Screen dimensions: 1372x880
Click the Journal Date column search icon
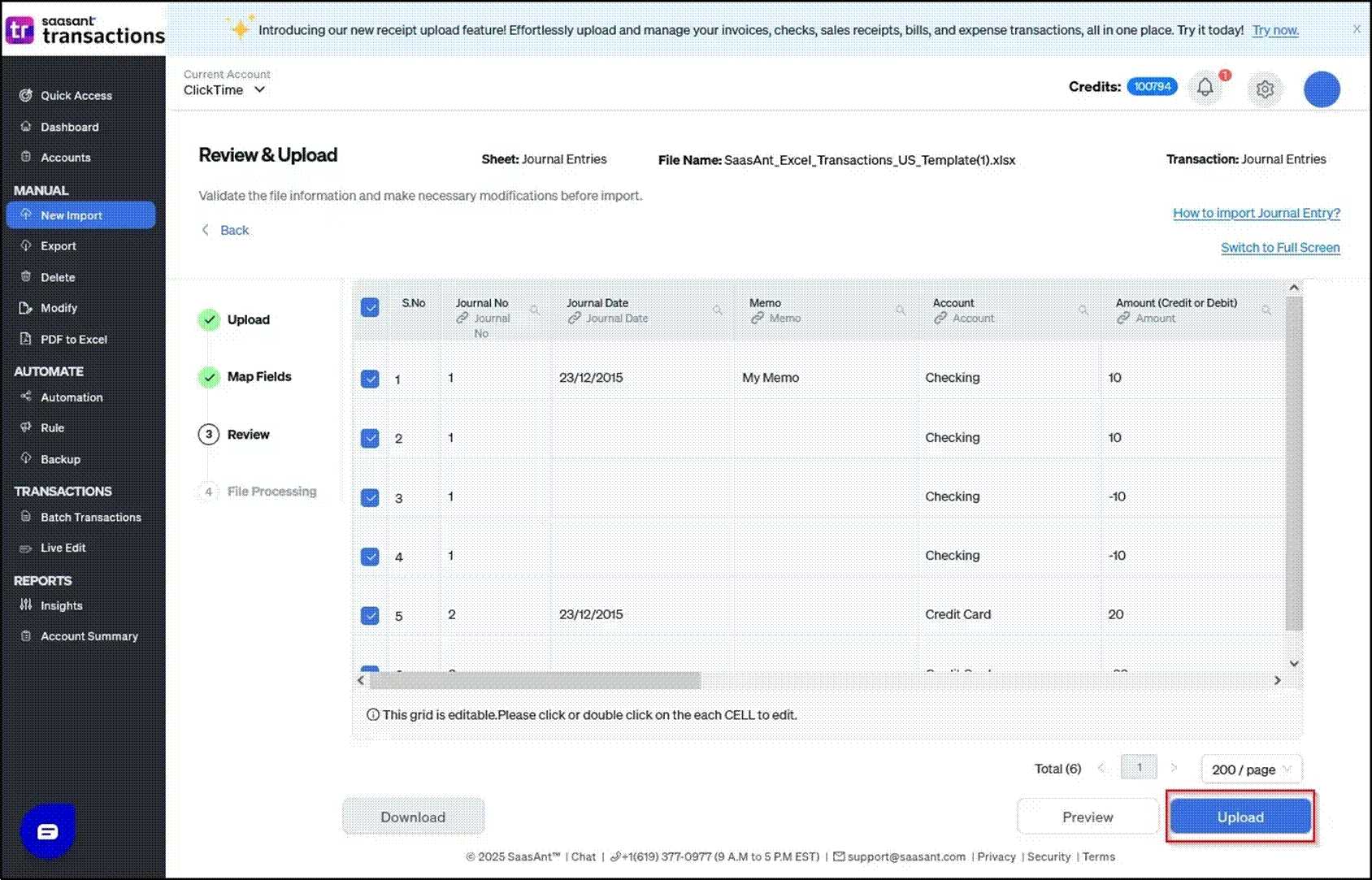(718, 310)
